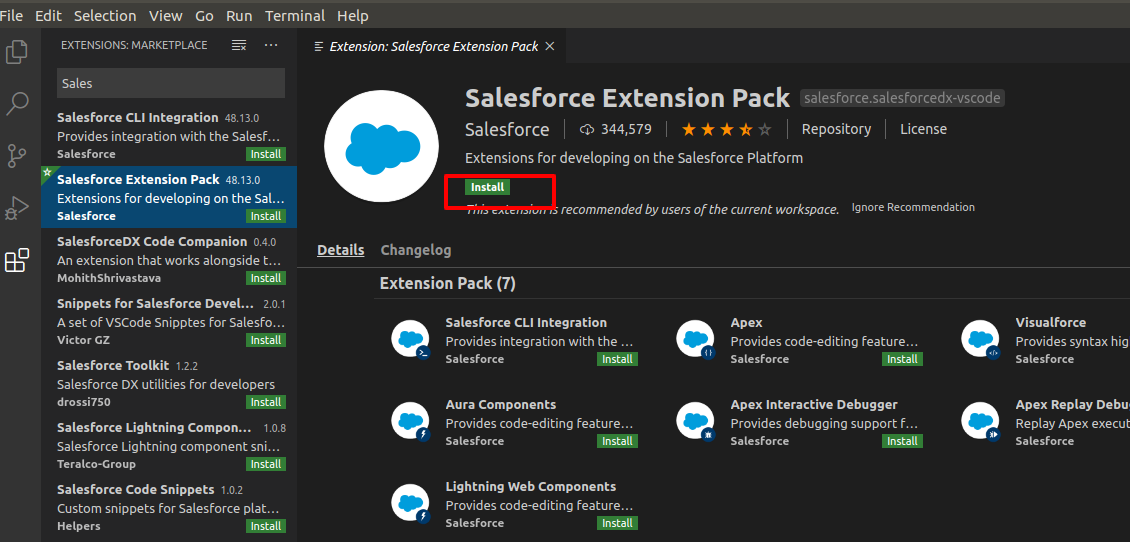Select Salesforce Toolkit list entry
Viewport: 1130px width, 542px height.
pos(169,383)
